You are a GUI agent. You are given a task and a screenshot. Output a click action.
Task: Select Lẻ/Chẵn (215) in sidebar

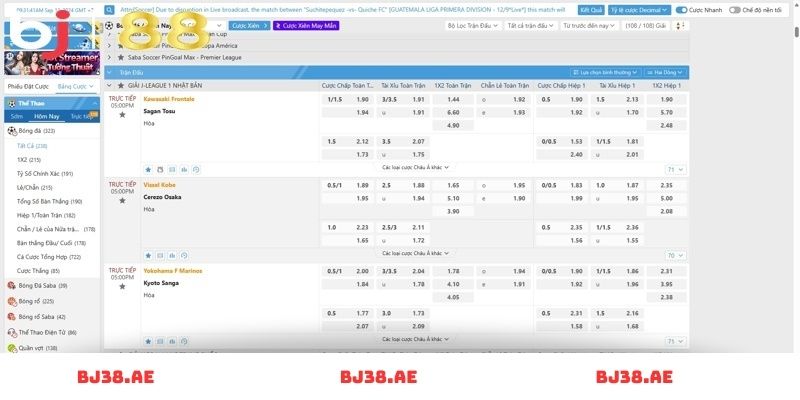(x=35, y=187)
